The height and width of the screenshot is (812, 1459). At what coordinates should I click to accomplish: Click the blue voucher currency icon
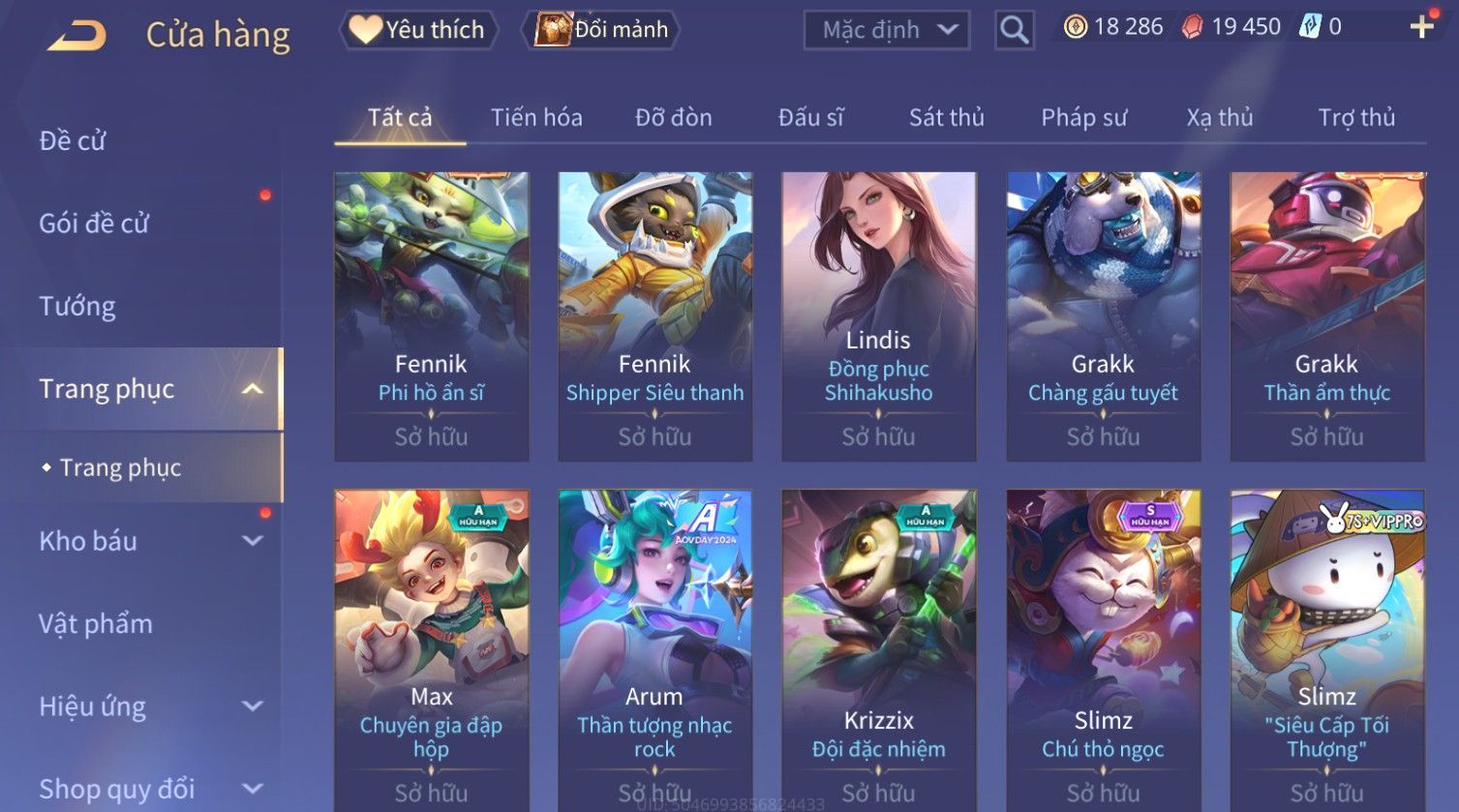click(x=1310, y=27)
